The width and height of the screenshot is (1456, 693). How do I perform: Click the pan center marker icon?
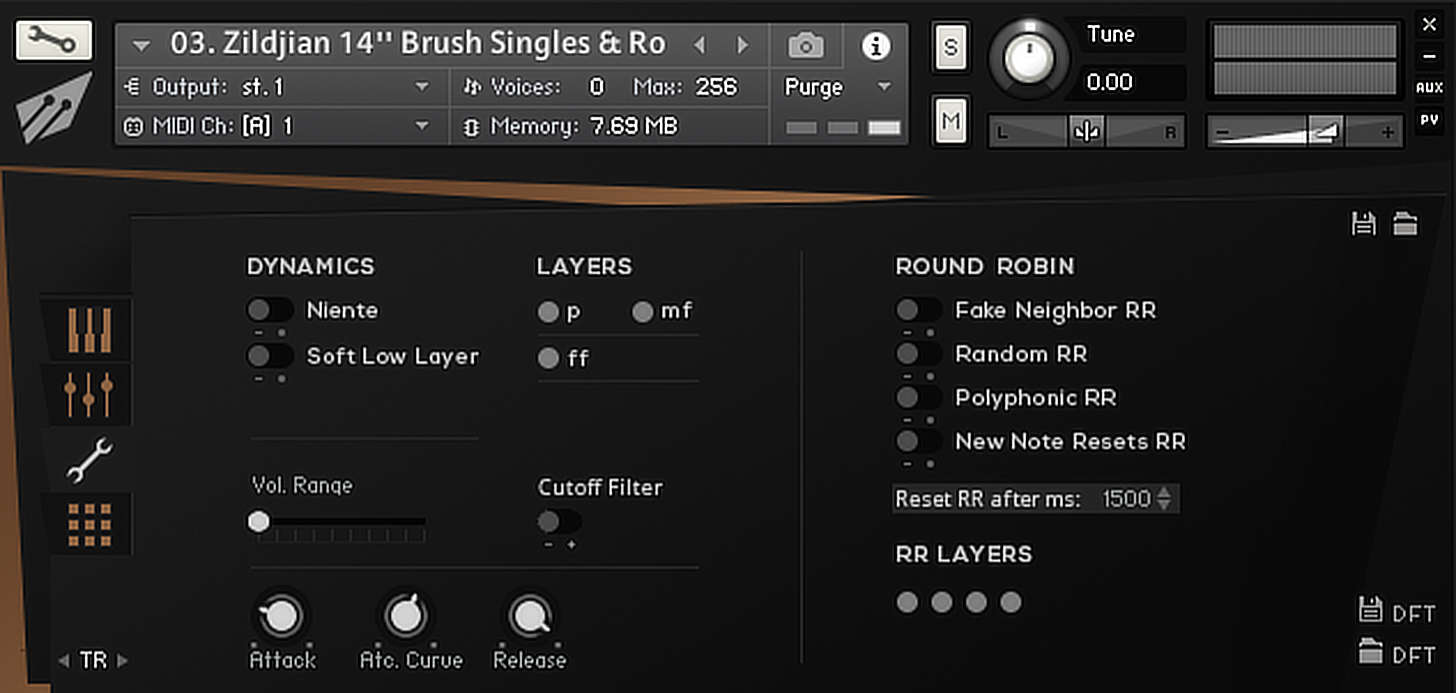point(1086,132)
